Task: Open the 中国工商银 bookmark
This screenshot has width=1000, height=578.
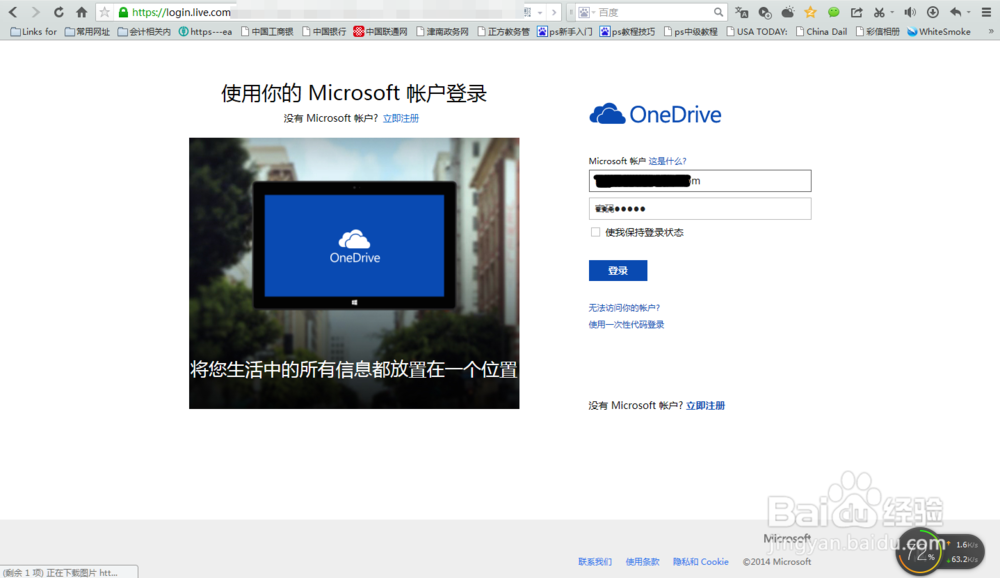Action: [267, 31]
